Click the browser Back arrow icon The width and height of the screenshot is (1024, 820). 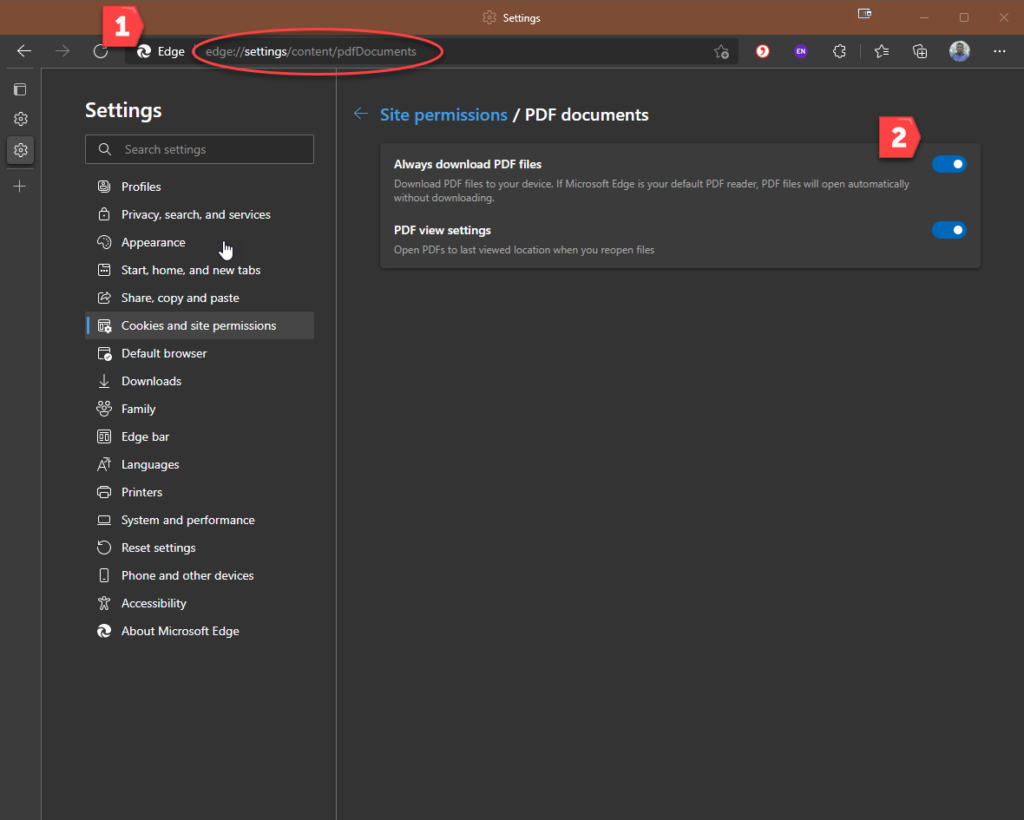[25, 51]
